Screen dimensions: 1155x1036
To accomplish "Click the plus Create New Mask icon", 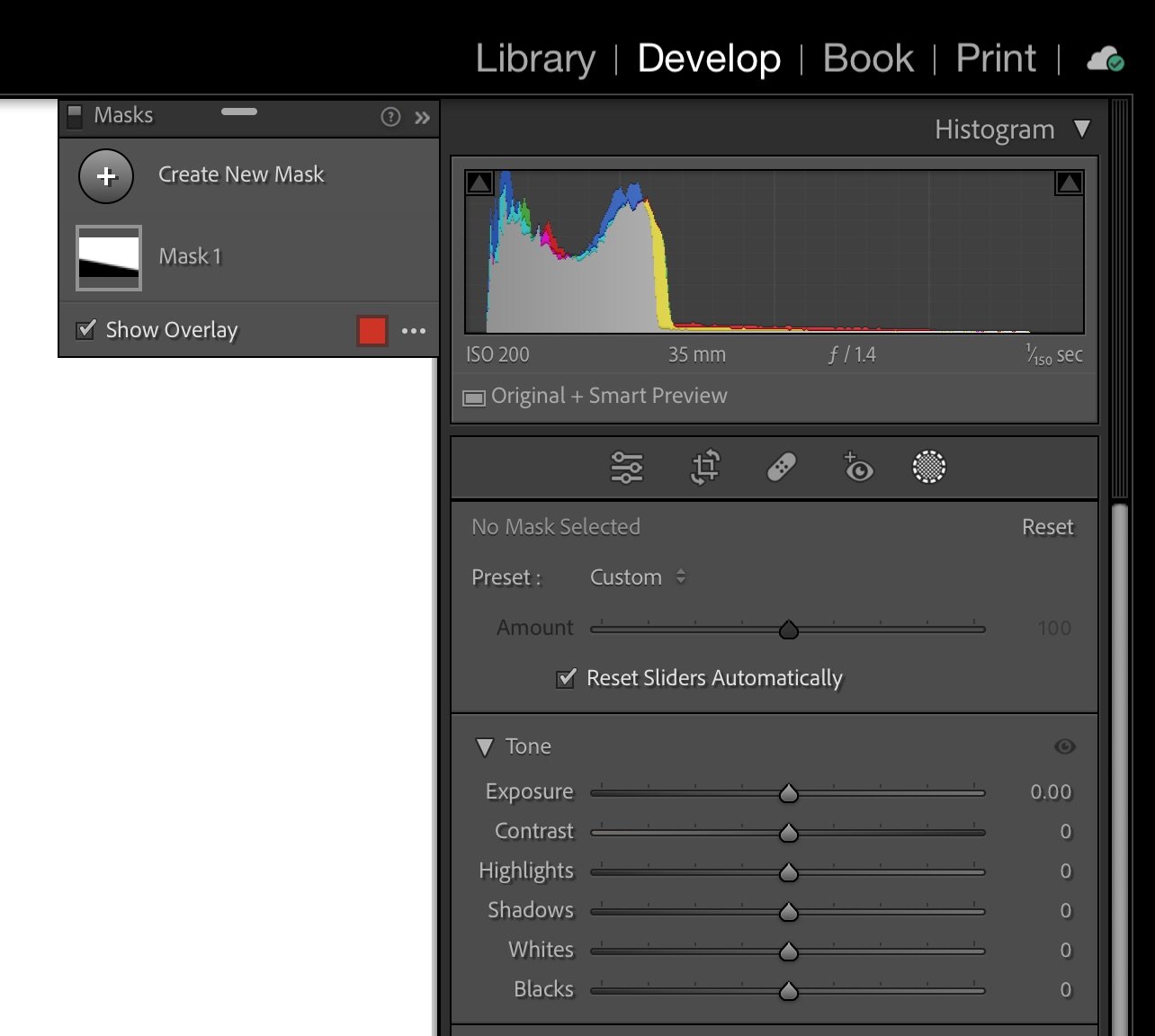I will 106,176.
